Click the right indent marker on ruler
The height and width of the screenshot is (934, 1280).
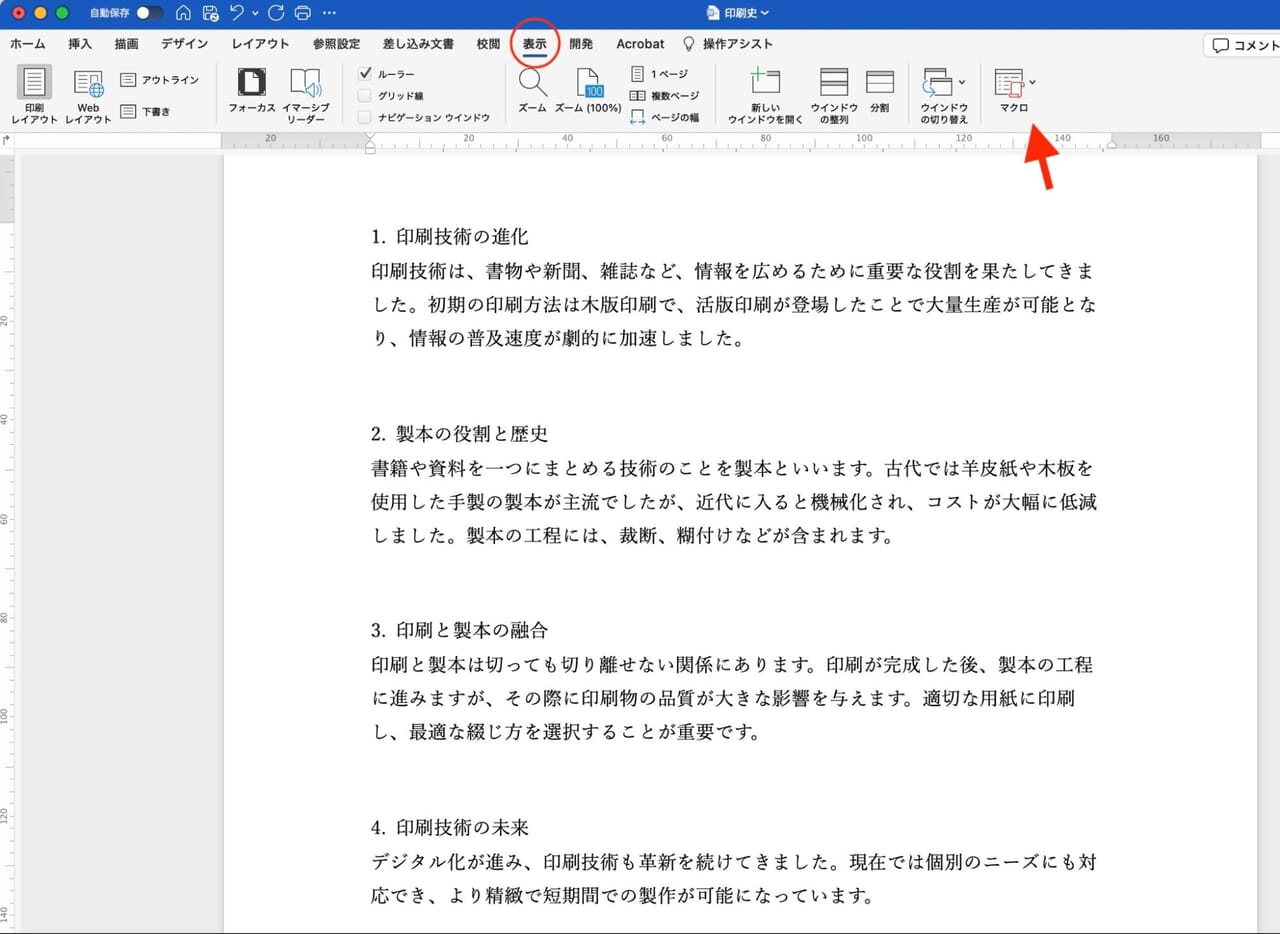pyautogui.click(x=1110, y=146)
